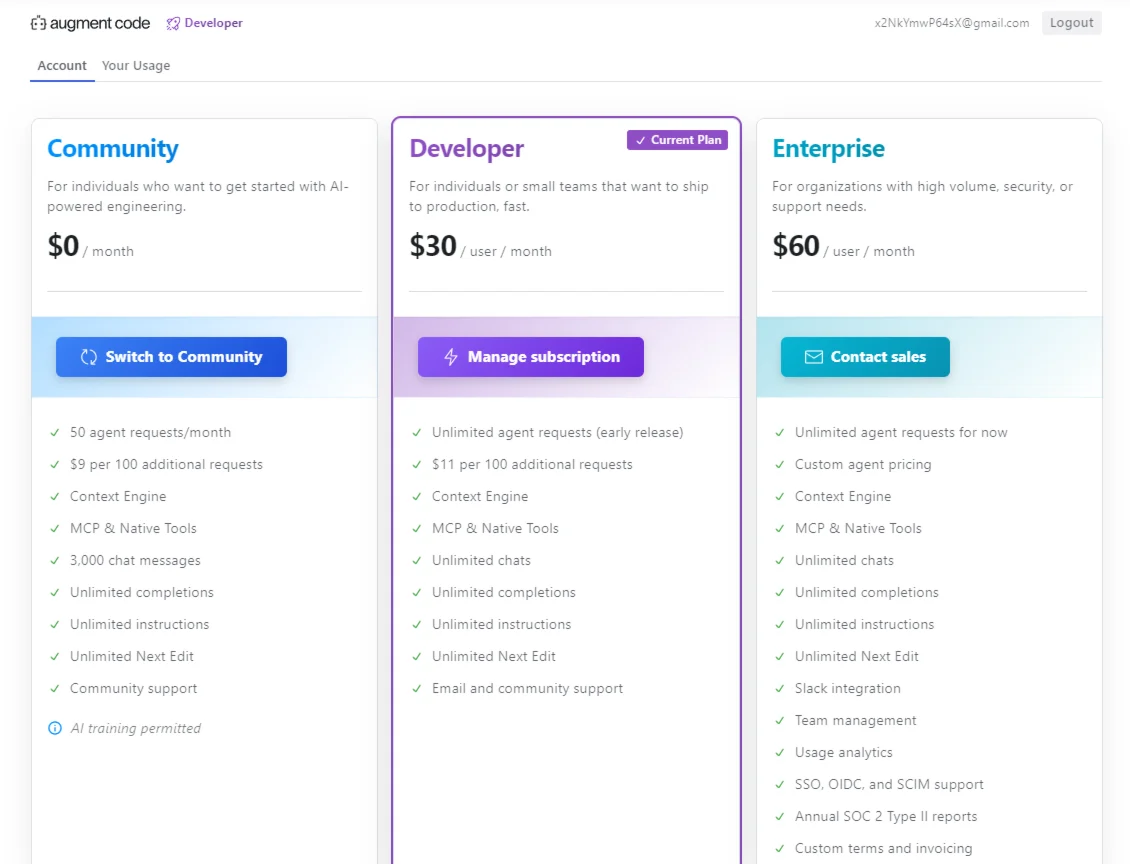Click Community's Context Engine feature text
This screenshot has height=864, width=1130.
coord(118,496)
